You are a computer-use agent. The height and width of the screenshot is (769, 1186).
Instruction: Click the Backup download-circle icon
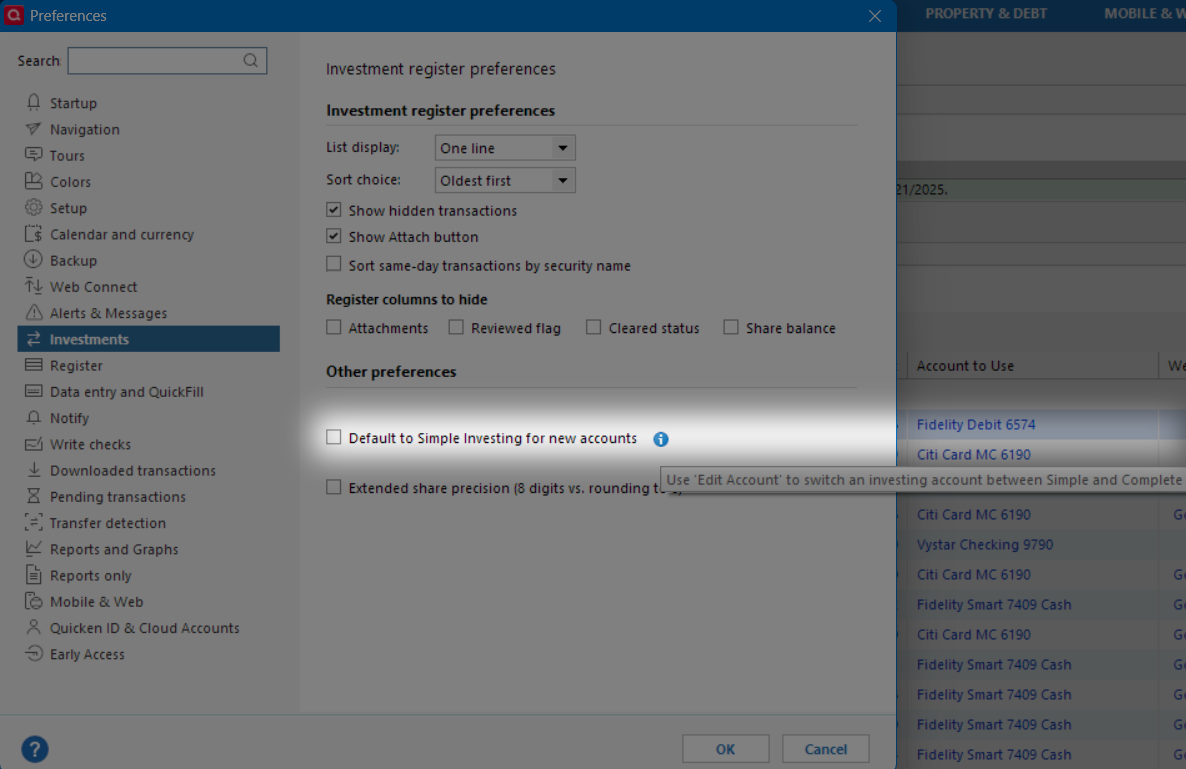tap(33, 259)
